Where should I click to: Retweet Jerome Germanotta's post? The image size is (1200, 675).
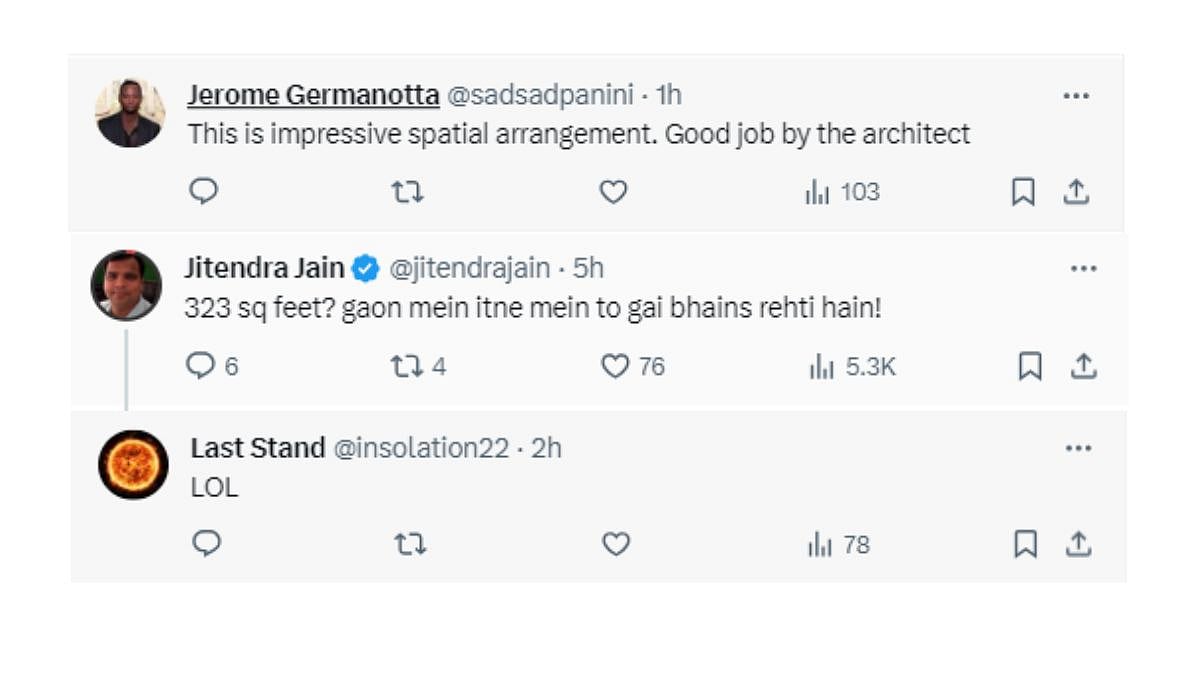tap(407, 191)
